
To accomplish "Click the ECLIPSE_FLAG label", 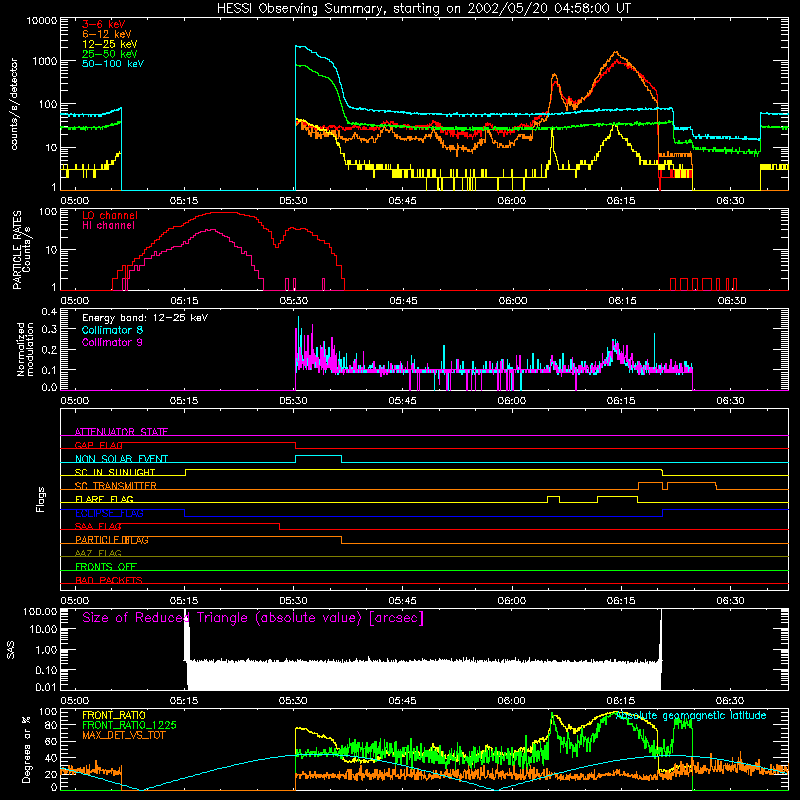I will point(109,513).
